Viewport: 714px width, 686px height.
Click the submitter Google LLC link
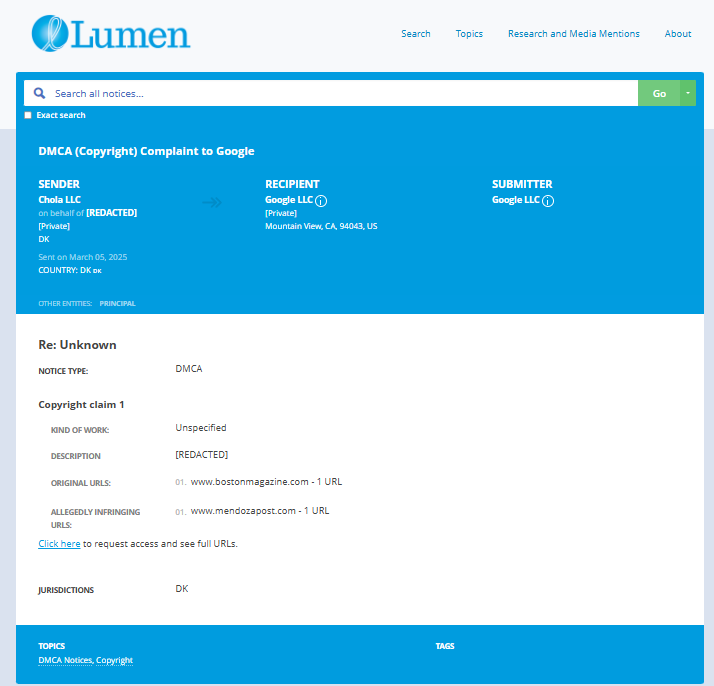[x=515, y=200]
